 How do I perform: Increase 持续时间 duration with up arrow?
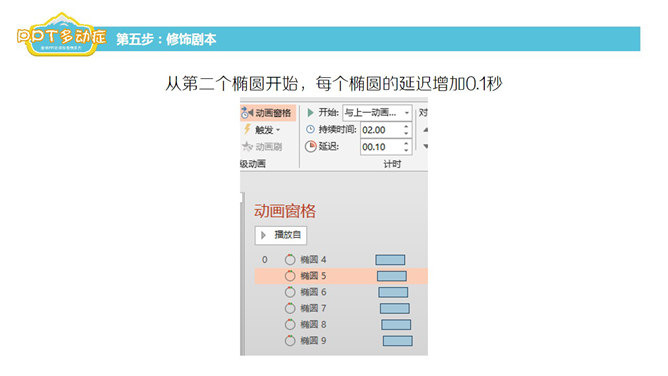406,126
